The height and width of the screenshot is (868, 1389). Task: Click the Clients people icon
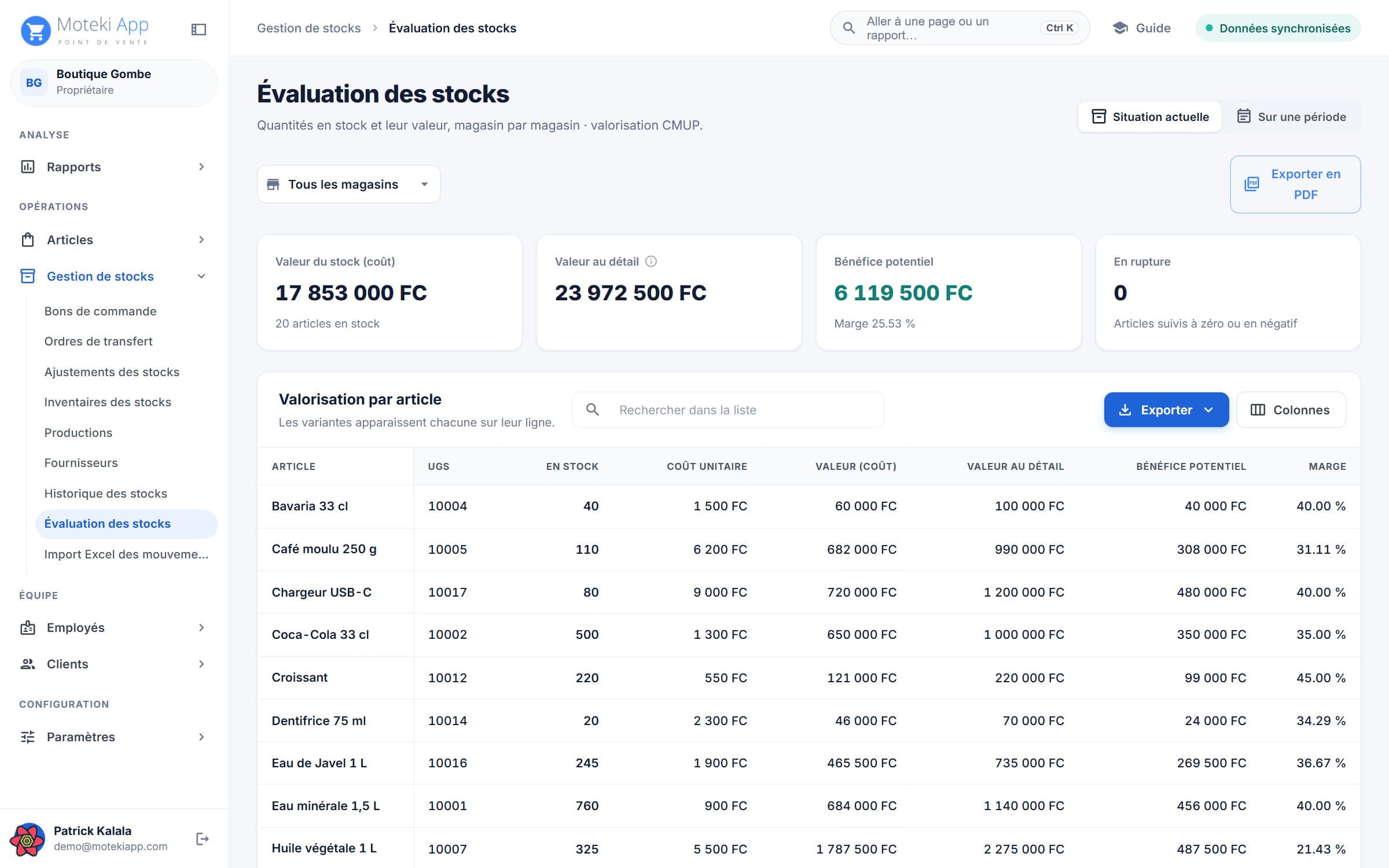(x=28, y=664)
